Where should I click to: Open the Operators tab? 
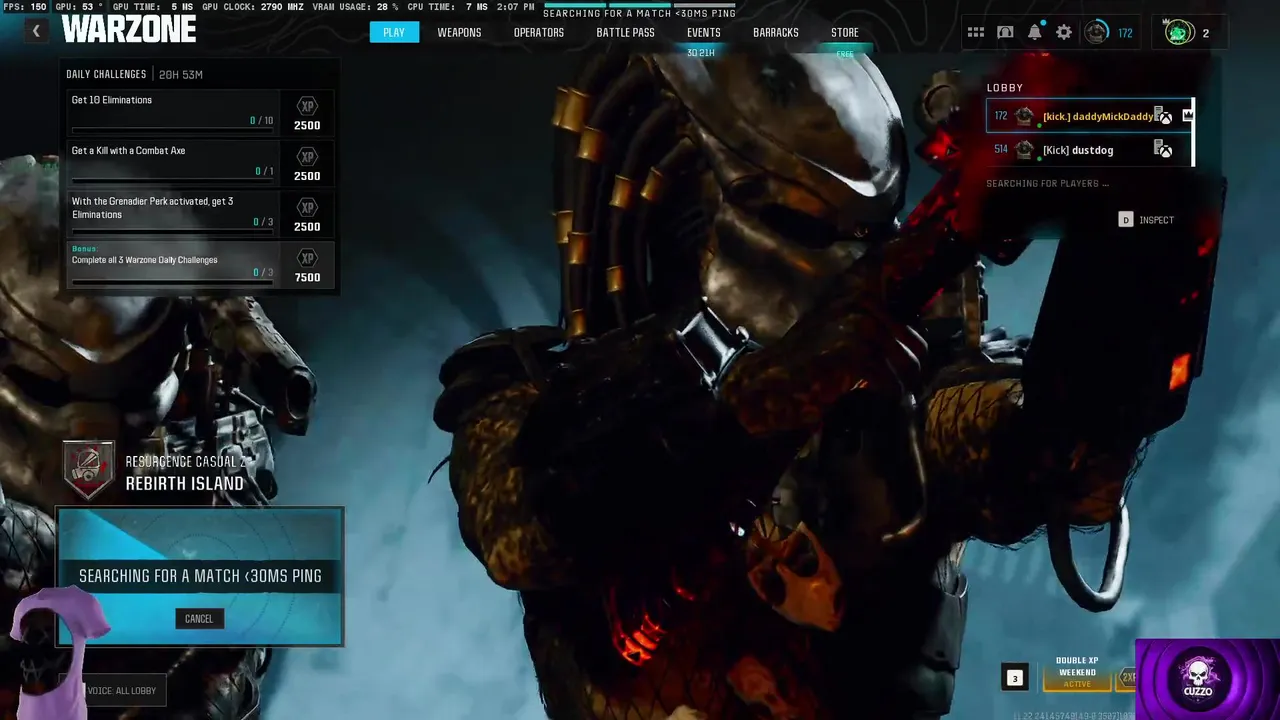[539, 32]
